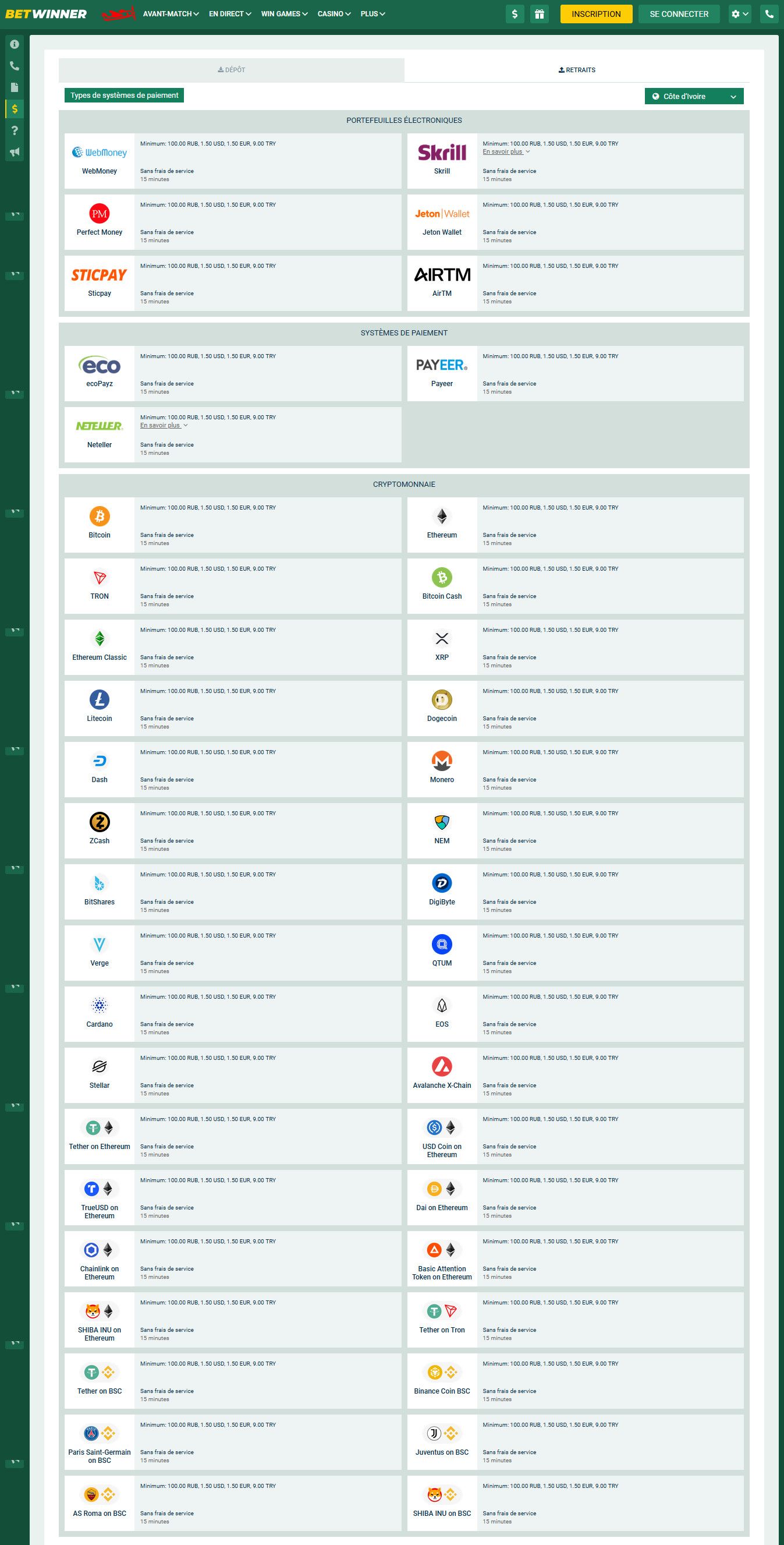This screenshot has height=1545, width=784.
Task: Choose the Dogecoin payment icon
Action: pyautogui.click(x=442, y=700)
